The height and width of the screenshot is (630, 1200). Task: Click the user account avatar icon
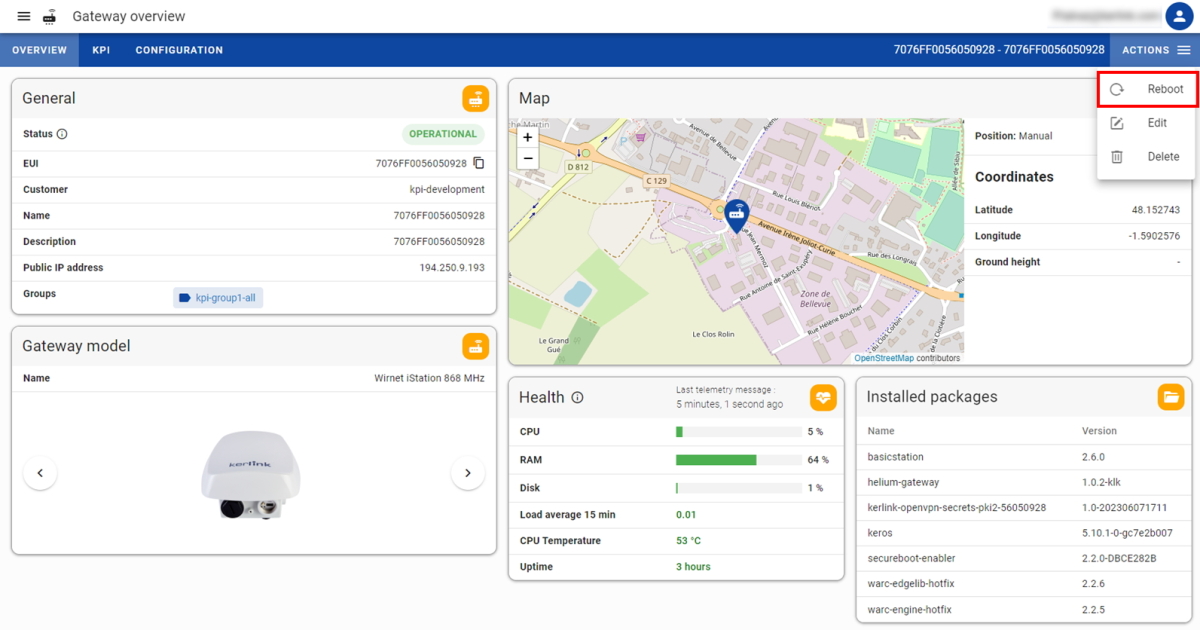[1179, 17]
